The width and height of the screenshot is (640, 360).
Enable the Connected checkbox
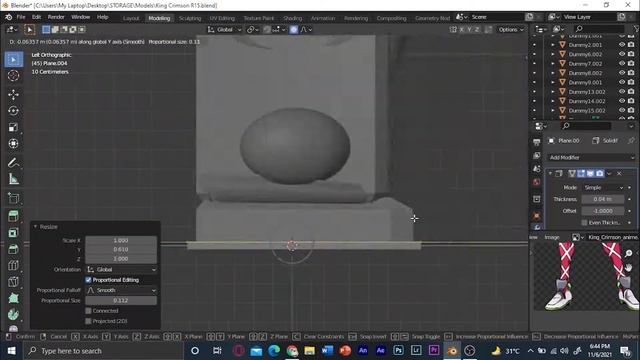88,311
